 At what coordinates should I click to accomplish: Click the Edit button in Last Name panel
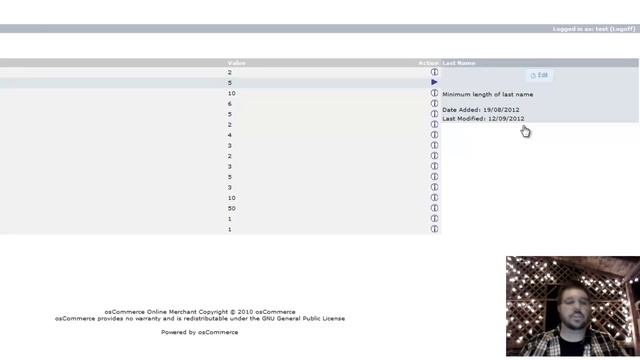point(539,75)
